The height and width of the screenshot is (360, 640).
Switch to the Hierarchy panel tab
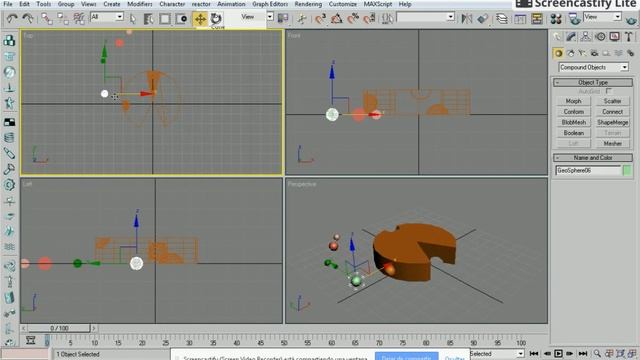click(585, 37)
